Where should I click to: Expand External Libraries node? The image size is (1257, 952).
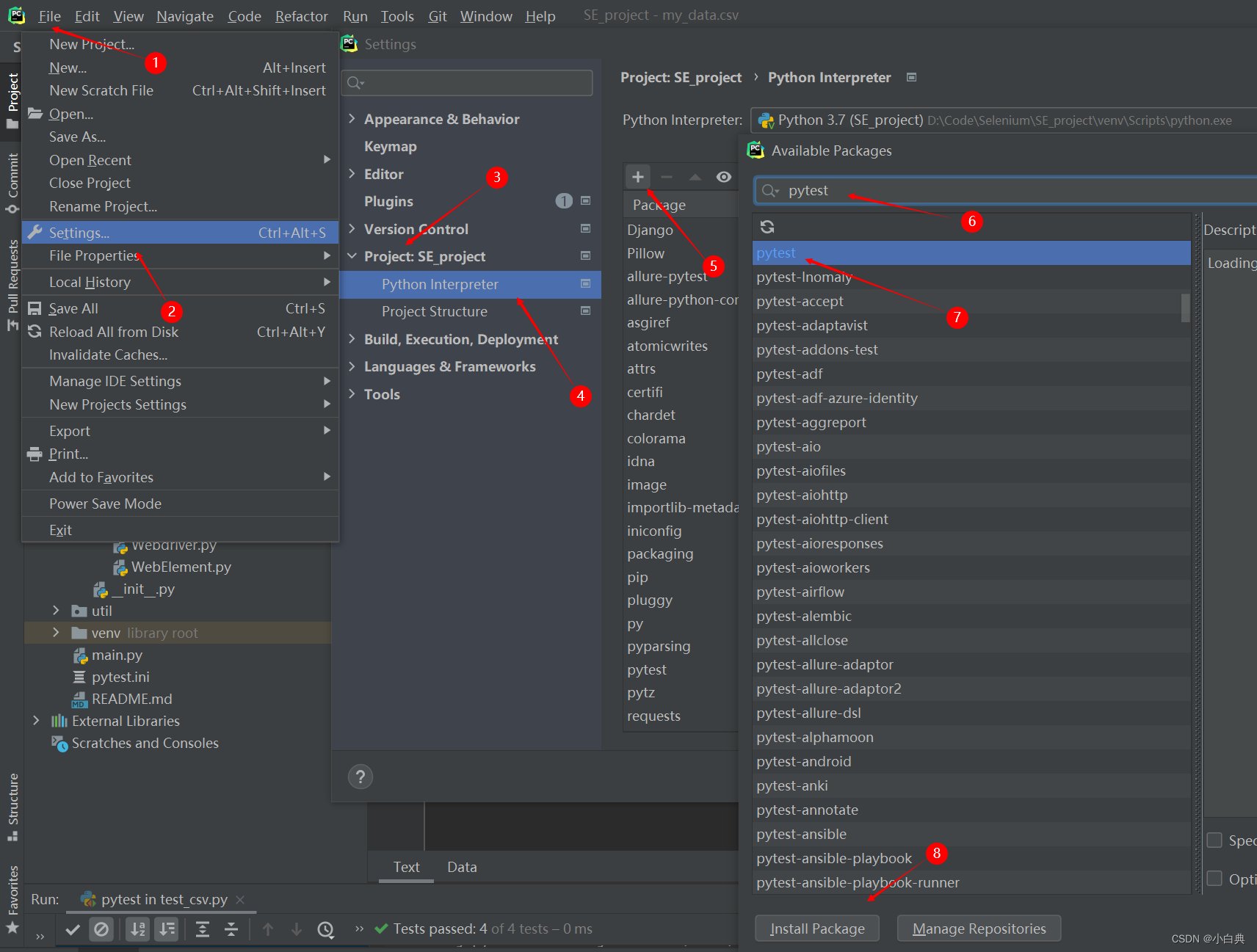coord(36,721)
